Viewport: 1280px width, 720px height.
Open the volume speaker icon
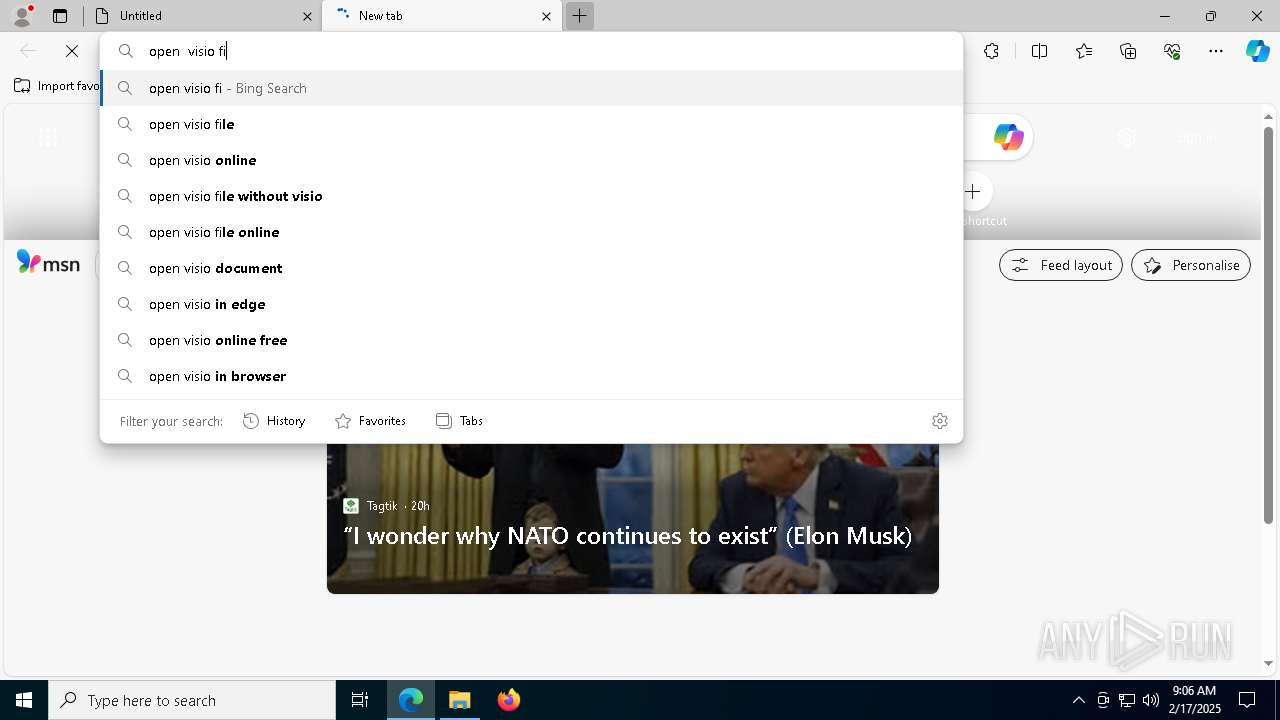coord(1150,700)
